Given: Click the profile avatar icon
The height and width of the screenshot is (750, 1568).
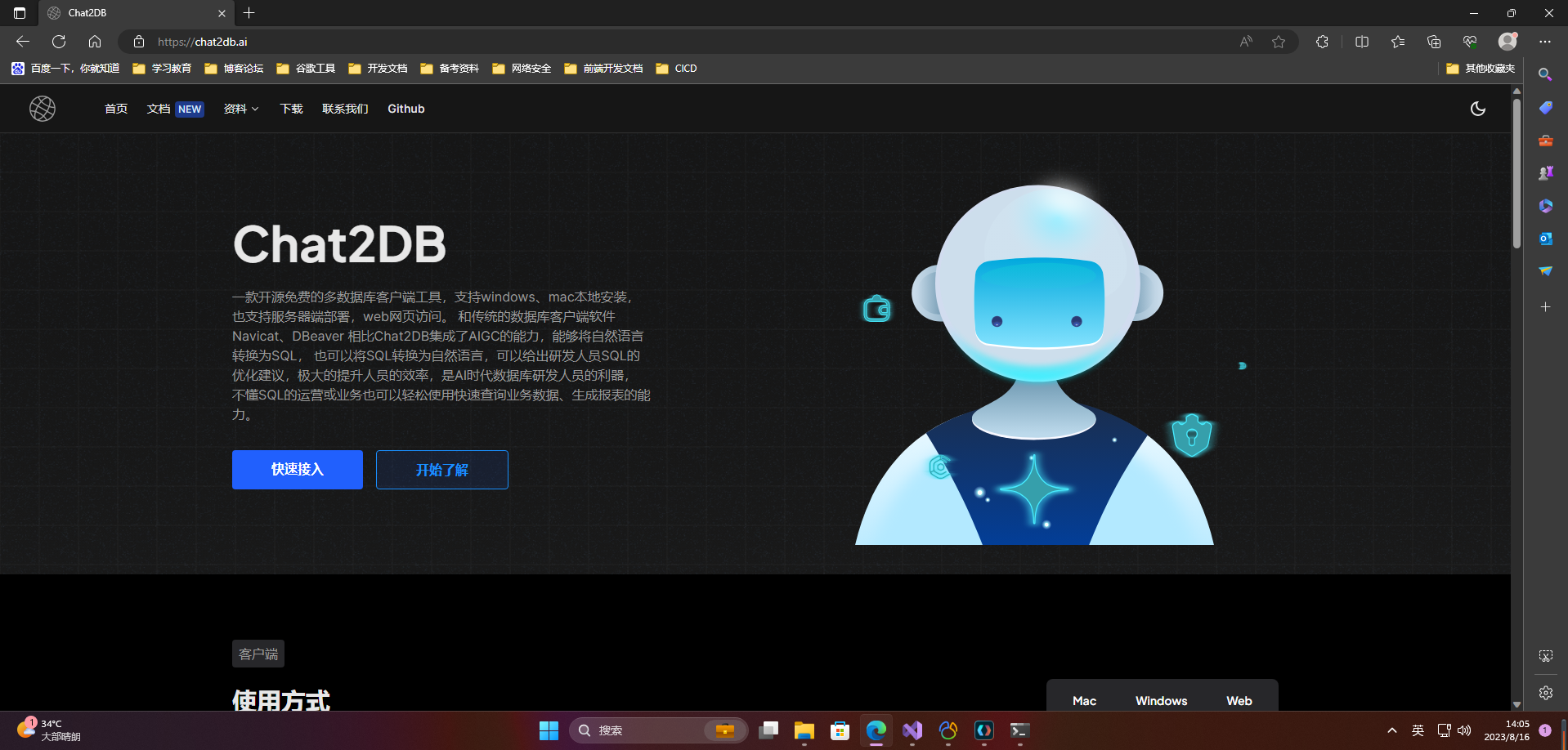Looking at the screenshot, I should 1508,41.
